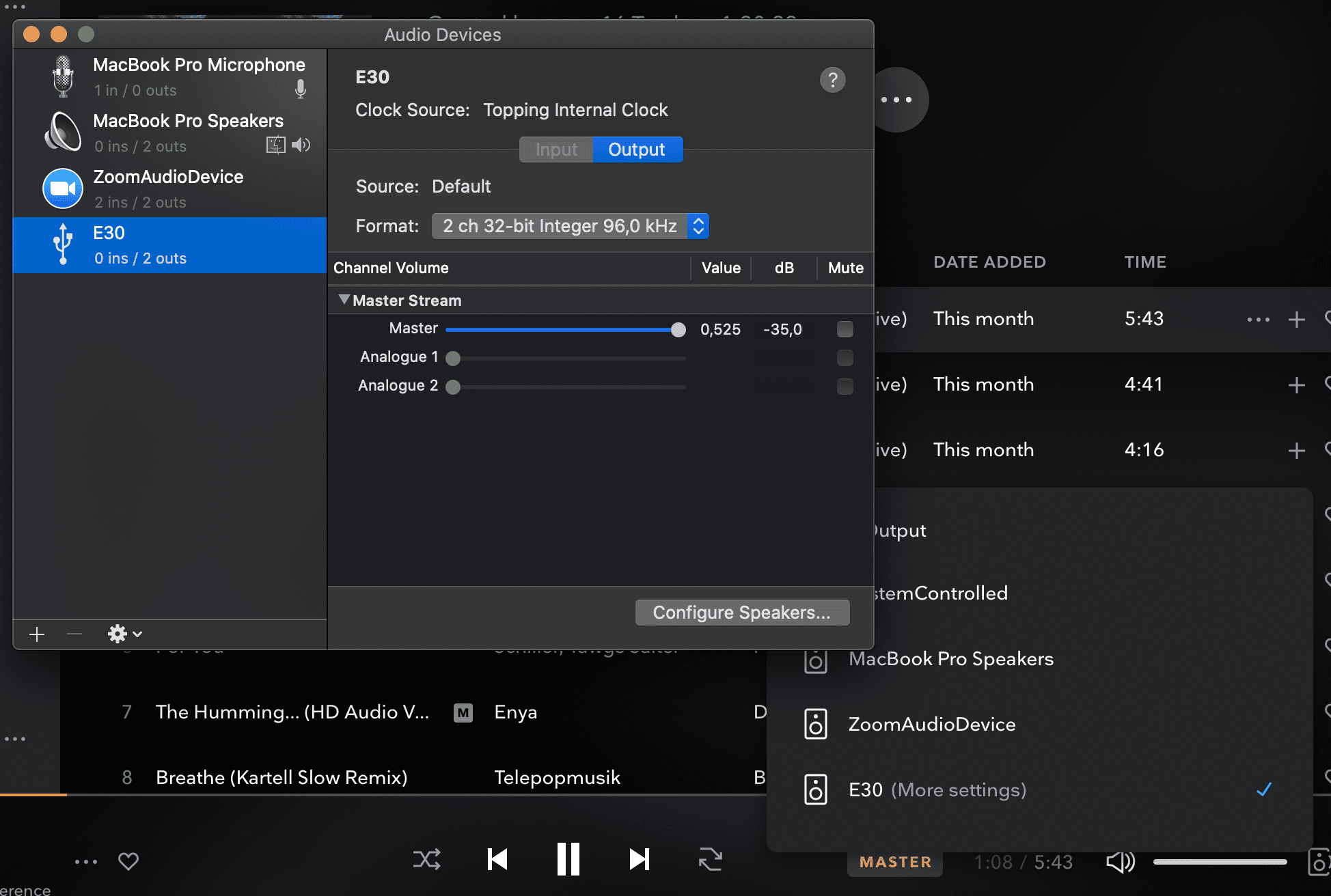Toggle Mute checkbox for Analogue 1
The width and height of the screenshot is (1331, 896).
coord(845,358)
